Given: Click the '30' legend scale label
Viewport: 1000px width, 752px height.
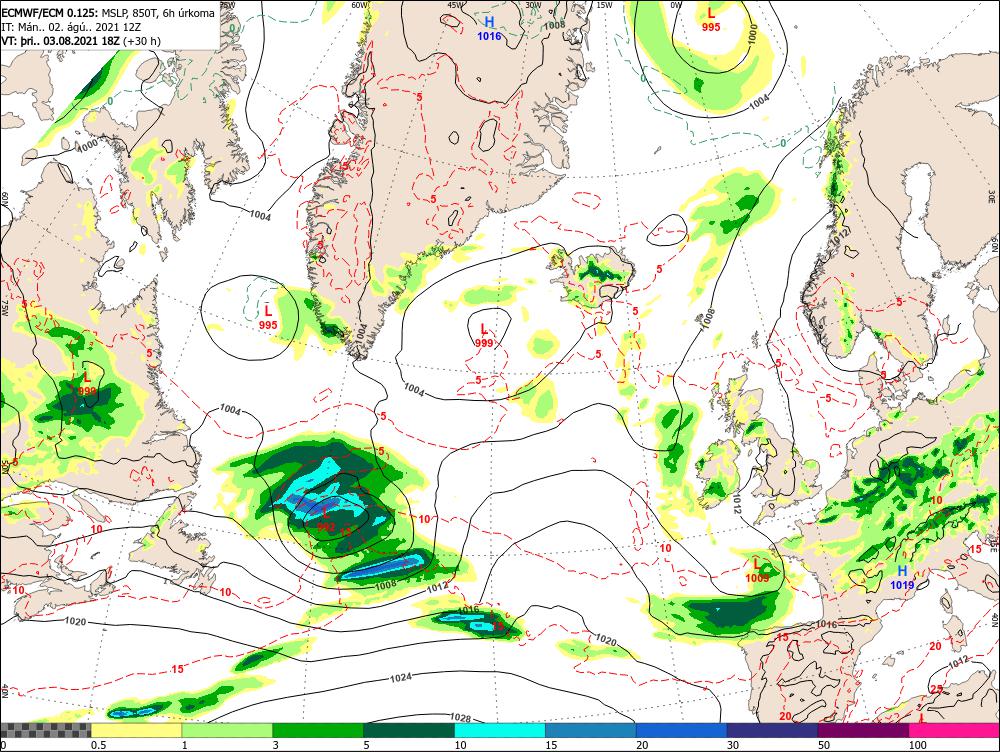Looking at the screenshot, I should pos(733,745).
